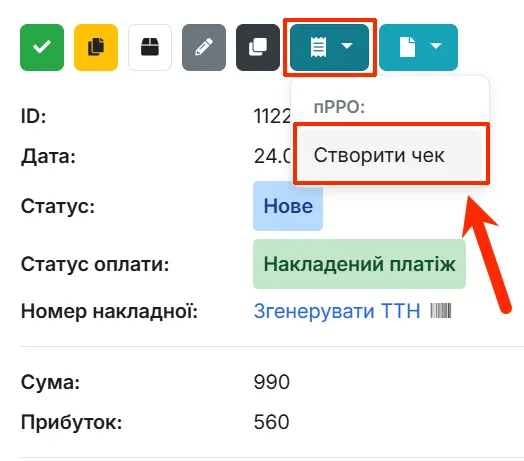Viewport: 524px width, 461px height.
Task: Click the Номер накладної label
Action: (109, 311)
